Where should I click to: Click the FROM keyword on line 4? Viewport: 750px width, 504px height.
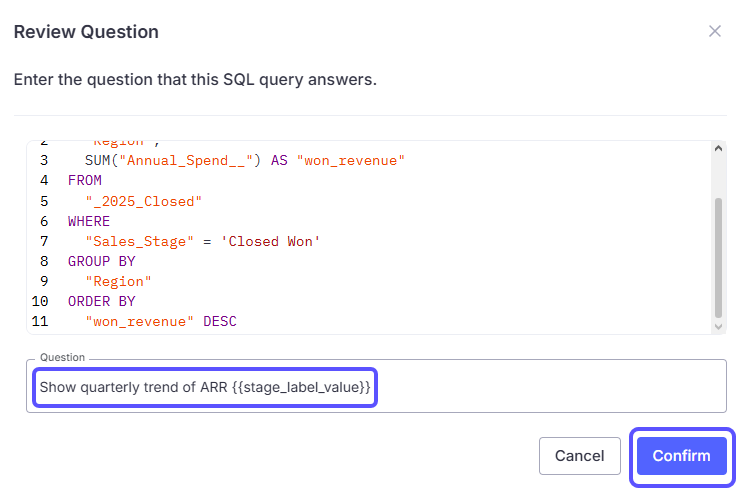pyautogui.click(x=85, y=180)
